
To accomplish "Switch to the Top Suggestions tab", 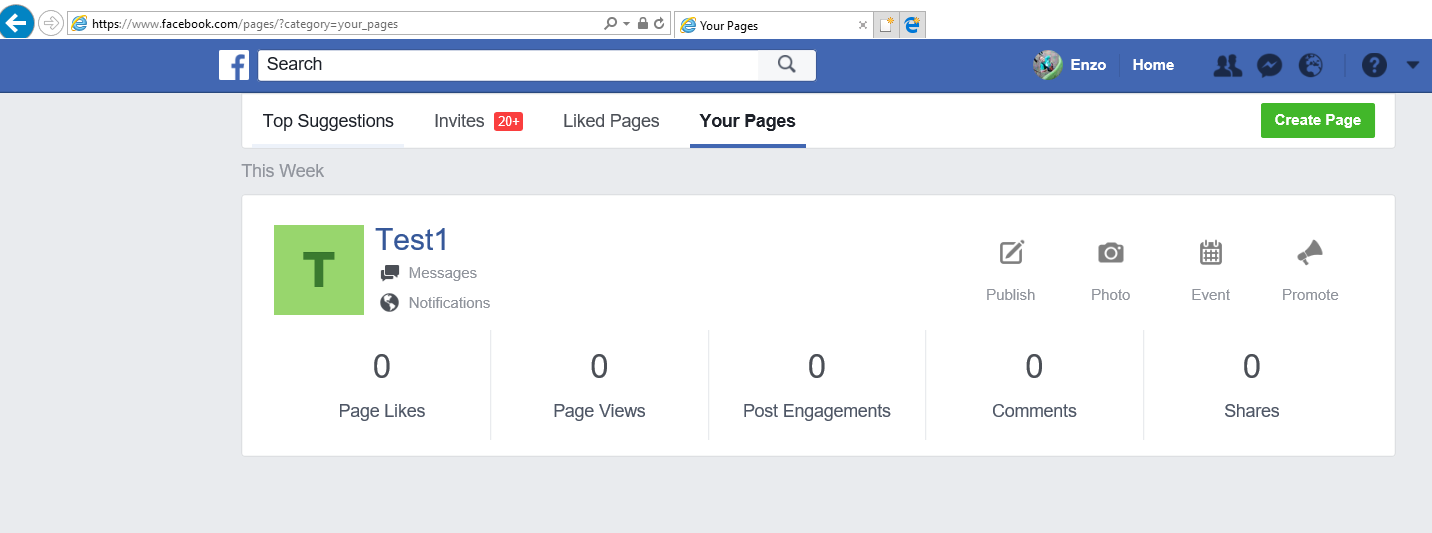I will pos(328,121).
